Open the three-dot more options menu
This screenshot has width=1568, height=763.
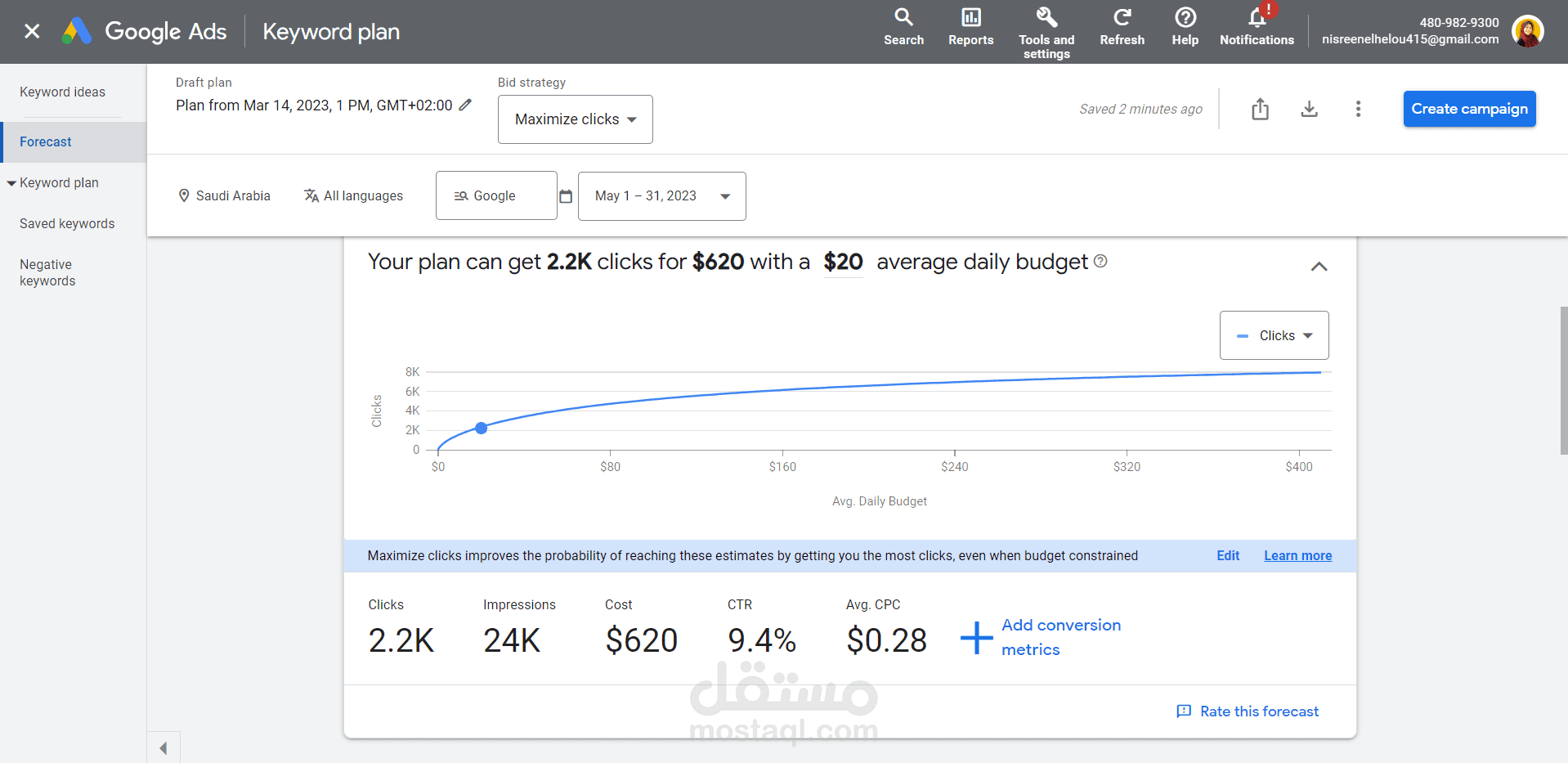tap(1358, 109)
